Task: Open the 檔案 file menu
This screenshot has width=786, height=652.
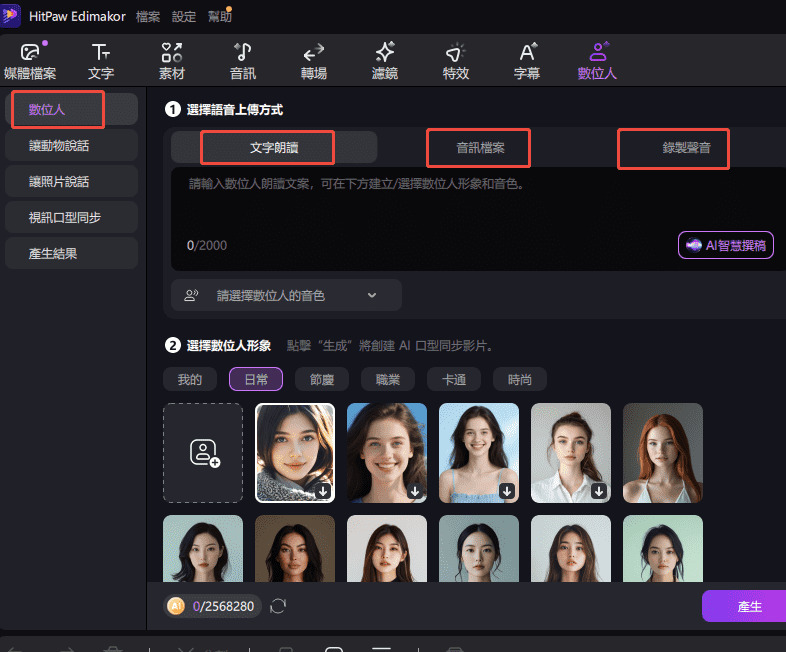Action: [147, 17]
